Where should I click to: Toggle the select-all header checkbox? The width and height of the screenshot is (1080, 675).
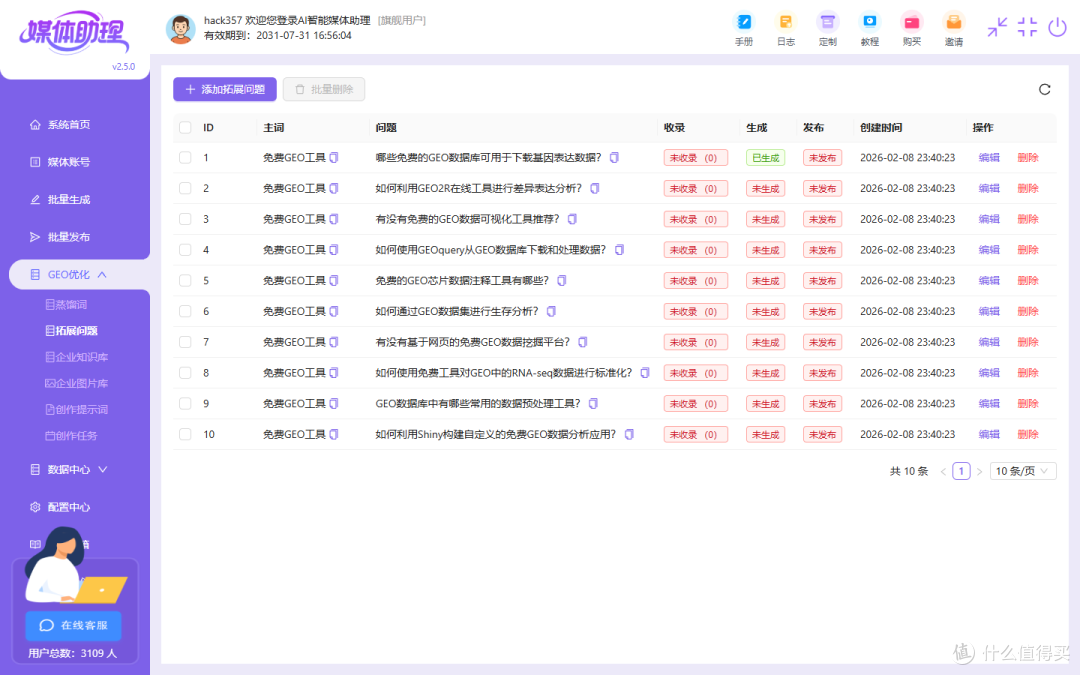tap(185, 127)
